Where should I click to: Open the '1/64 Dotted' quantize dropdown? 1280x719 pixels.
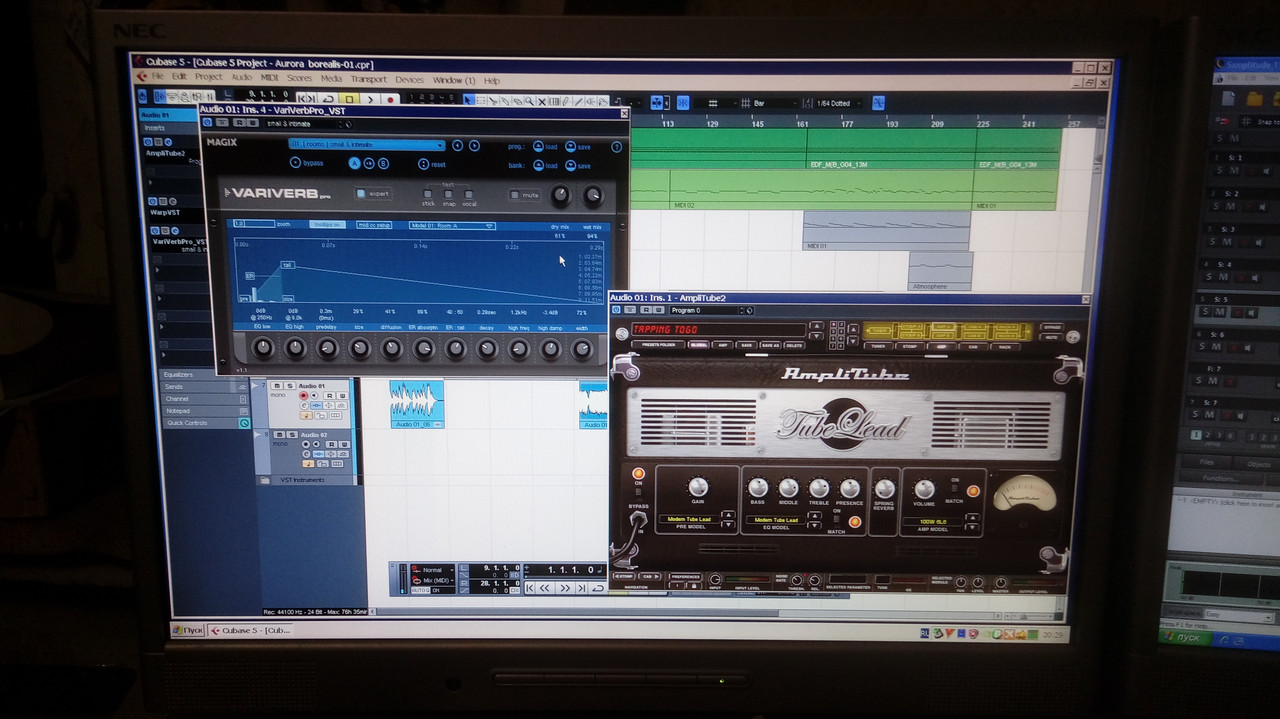[x=838, y=103]
